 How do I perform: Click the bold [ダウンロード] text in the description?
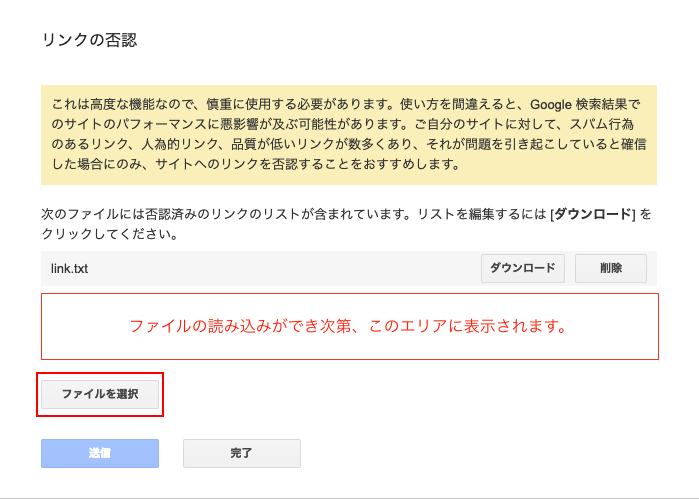pyautogui.click(x=592, y=214)
